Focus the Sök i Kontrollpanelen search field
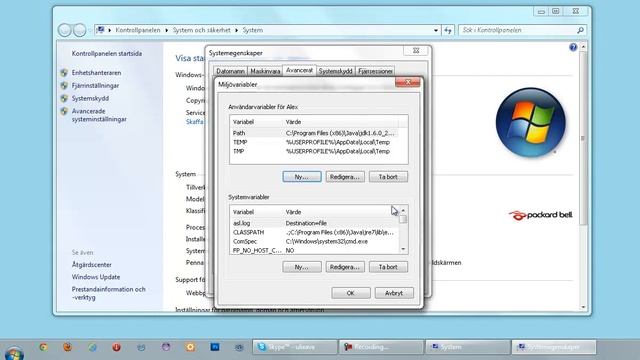 tap(518, 30)
